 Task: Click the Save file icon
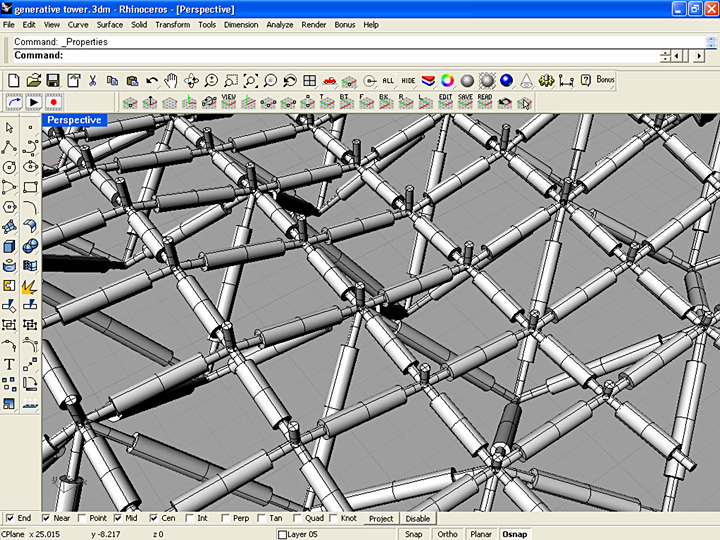[x=53, y=80]
